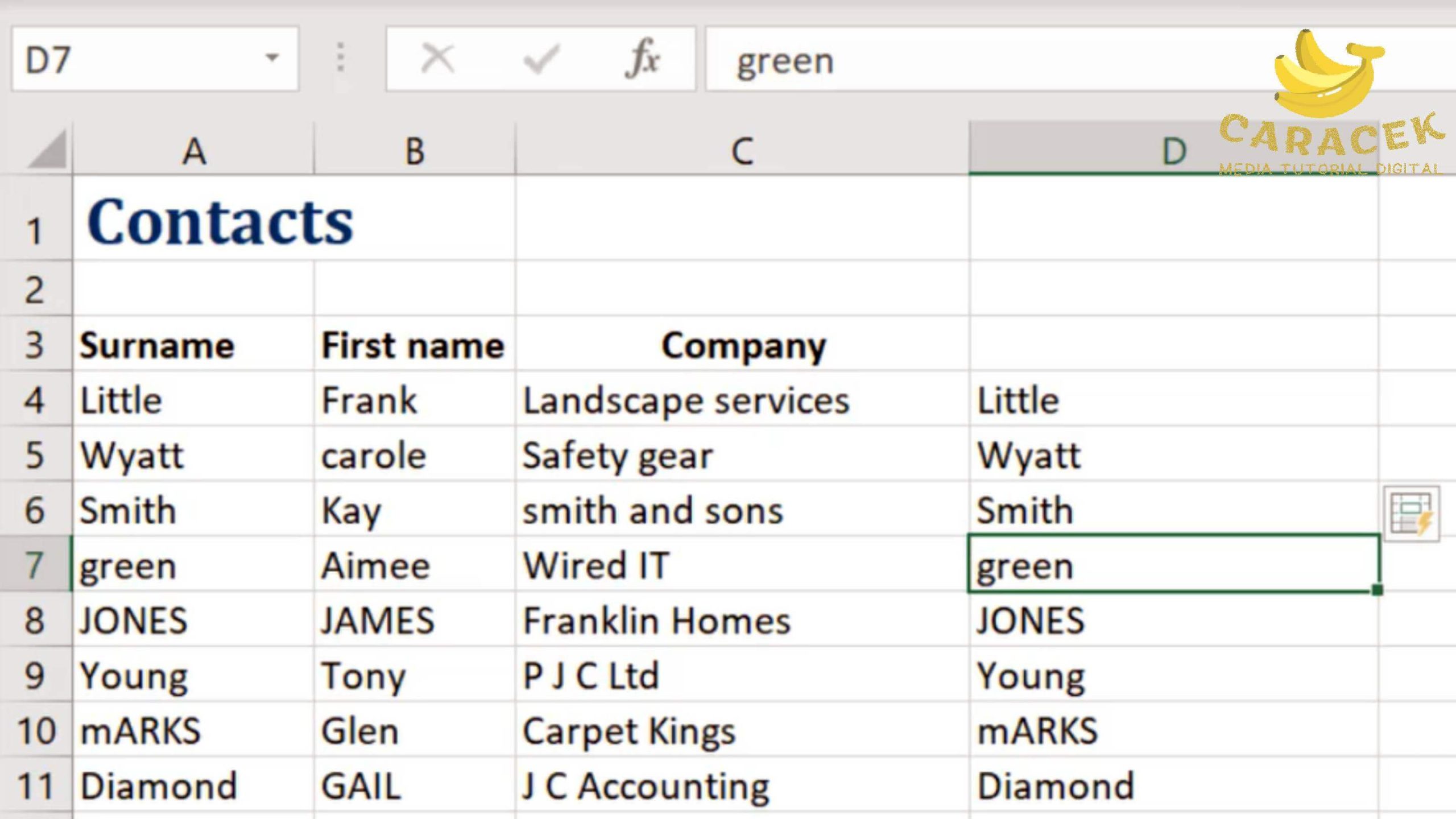The height and width of the screenshot is (819, 1456).
Task: Select cell D10 containing mARKS
Action: click(x=1174, y=729)
